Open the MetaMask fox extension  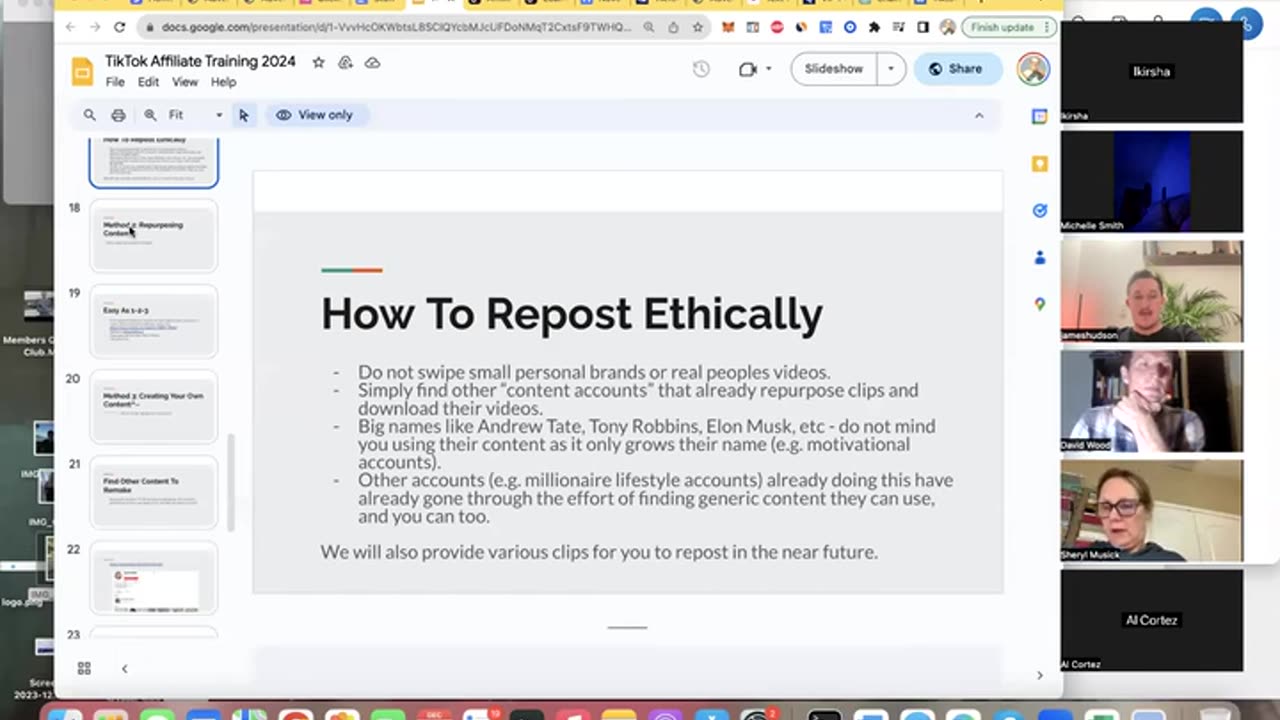pos(730,27)
